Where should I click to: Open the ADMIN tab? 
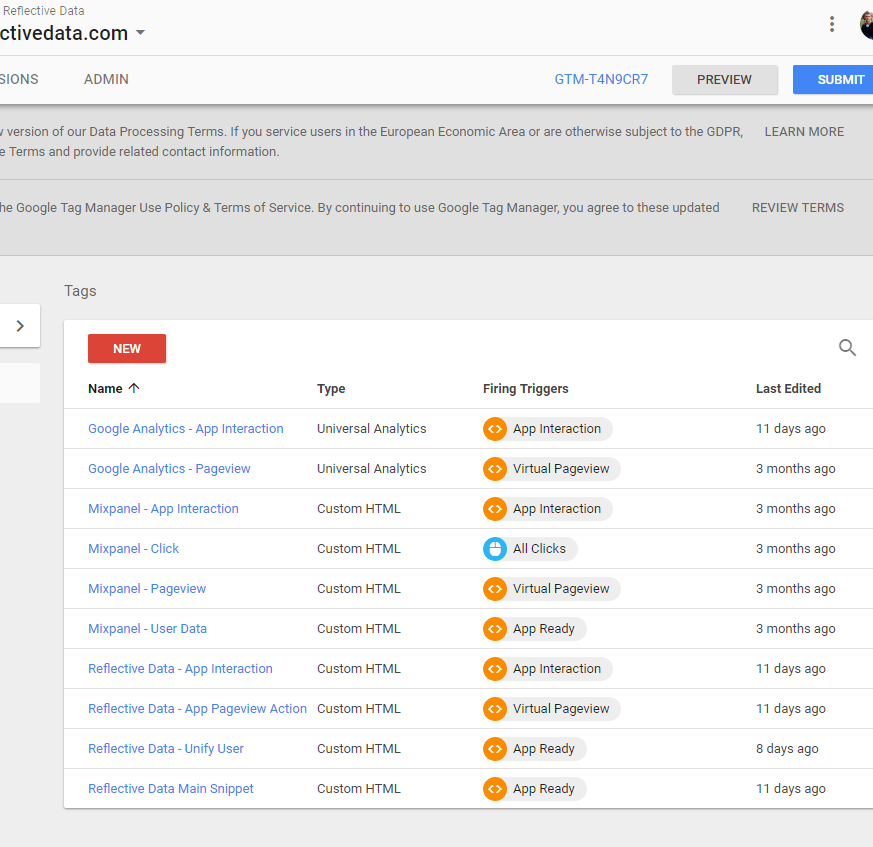[x=106, y=79]
